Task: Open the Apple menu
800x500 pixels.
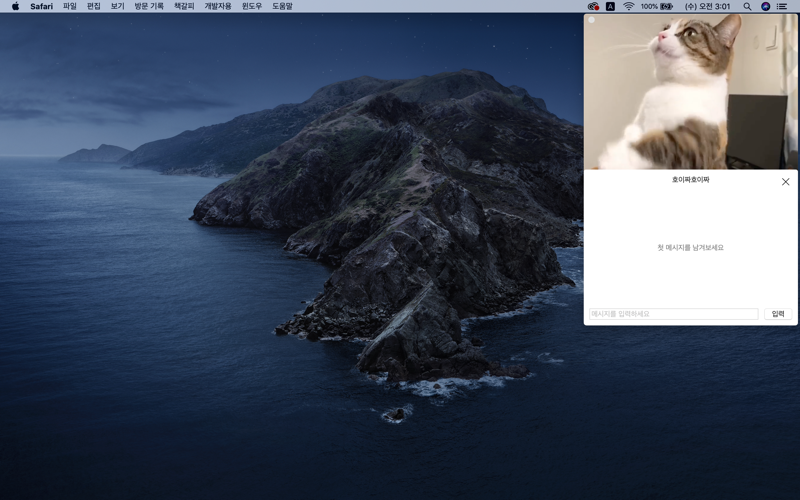Action: point(15,6)
